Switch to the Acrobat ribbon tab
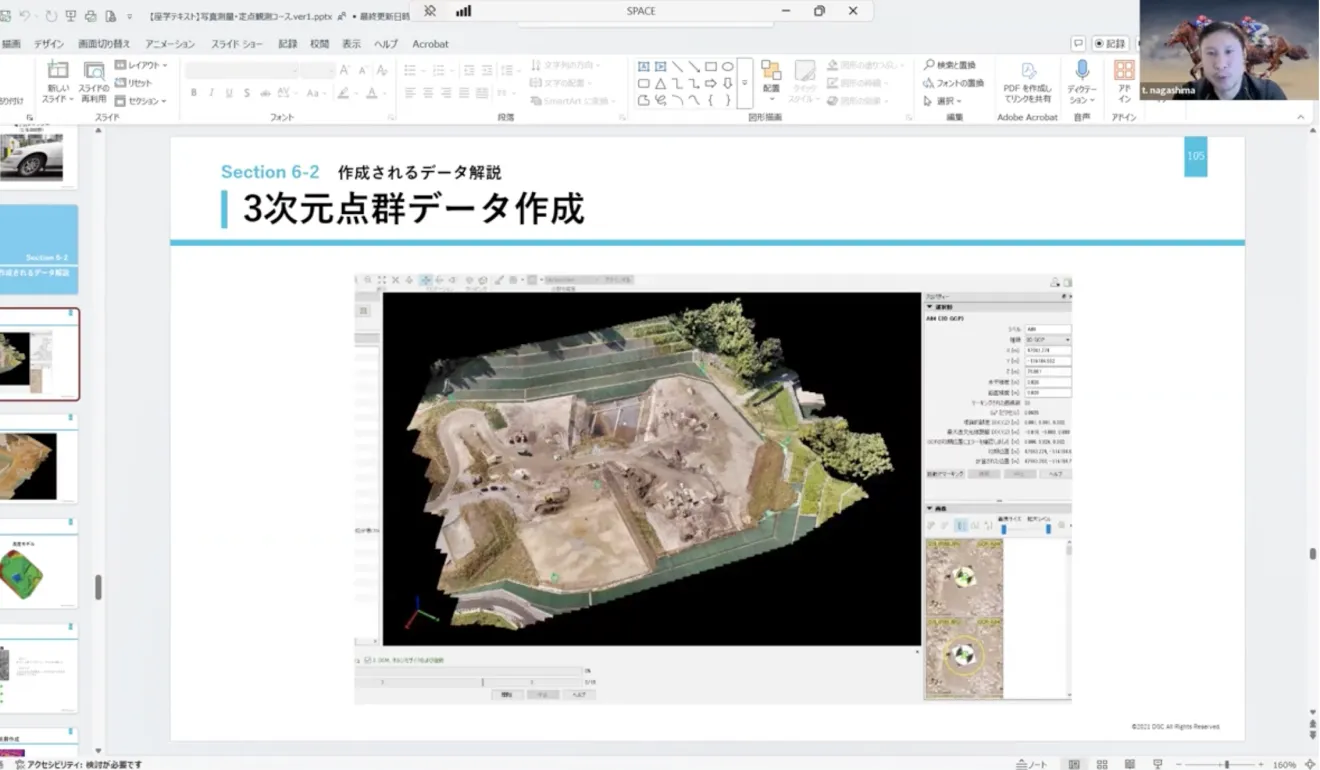 (430, 44)
